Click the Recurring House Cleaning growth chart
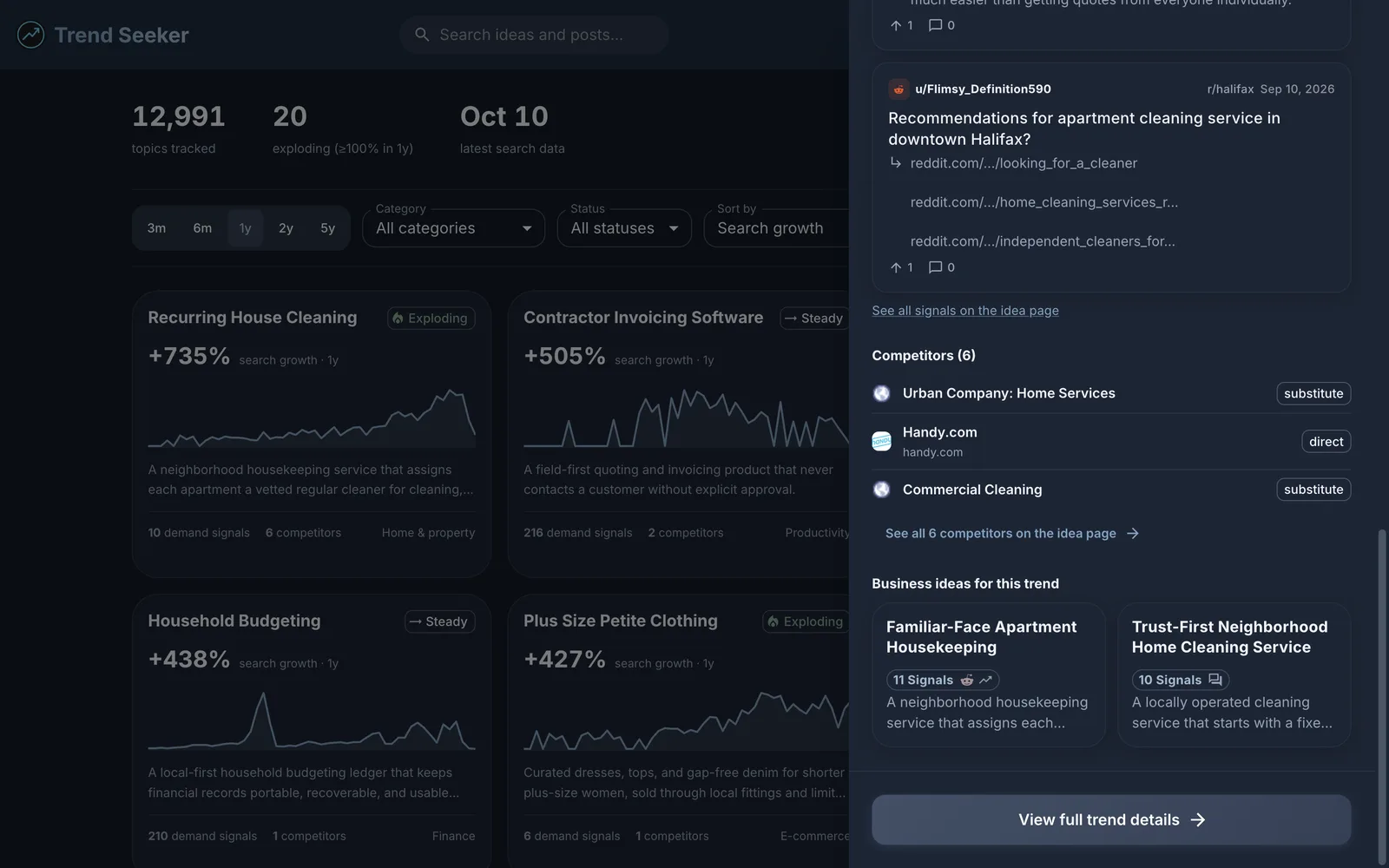The image size is (1389, 868). [x=312, y=417]
